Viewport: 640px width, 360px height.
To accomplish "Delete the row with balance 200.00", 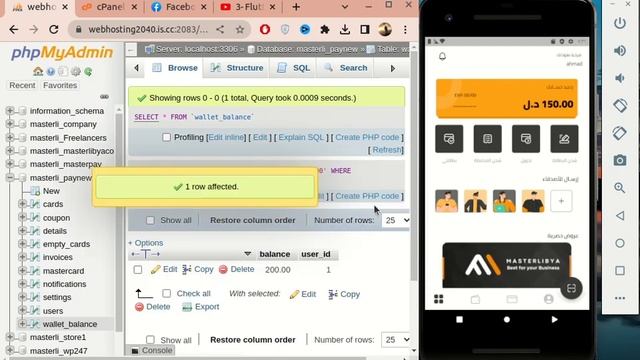I will pyautogui.click(x=237, y=269).
